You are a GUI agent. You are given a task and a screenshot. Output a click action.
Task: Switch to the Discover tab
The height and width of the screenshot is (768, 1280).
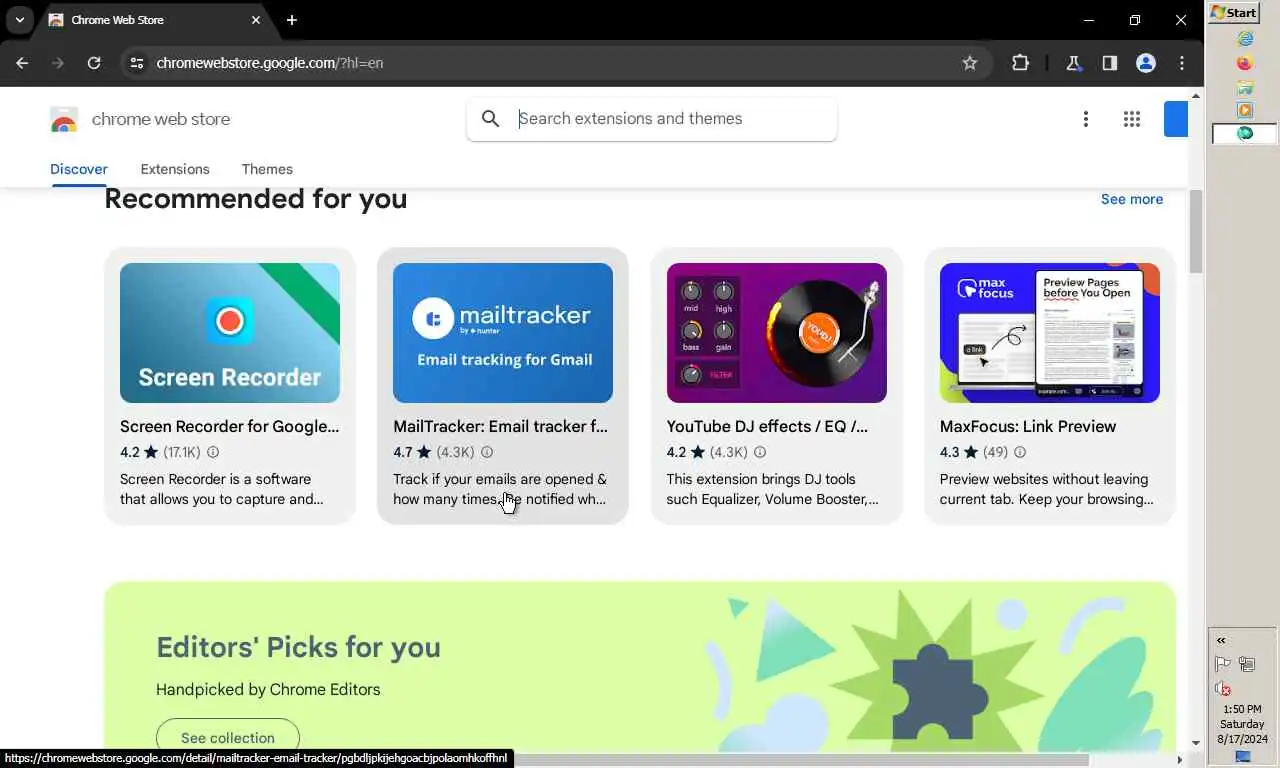click(79, 169)
